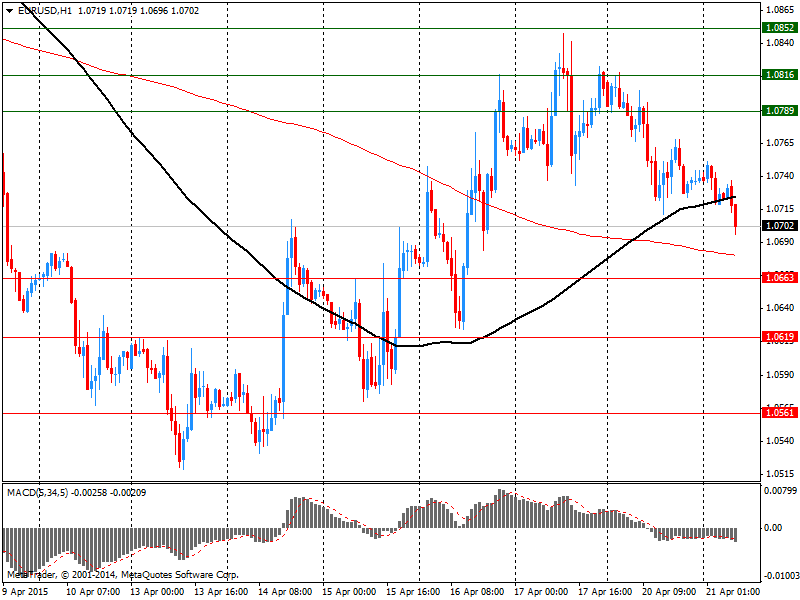Click the 1.0515 value on price scale

tap(780, 474)
